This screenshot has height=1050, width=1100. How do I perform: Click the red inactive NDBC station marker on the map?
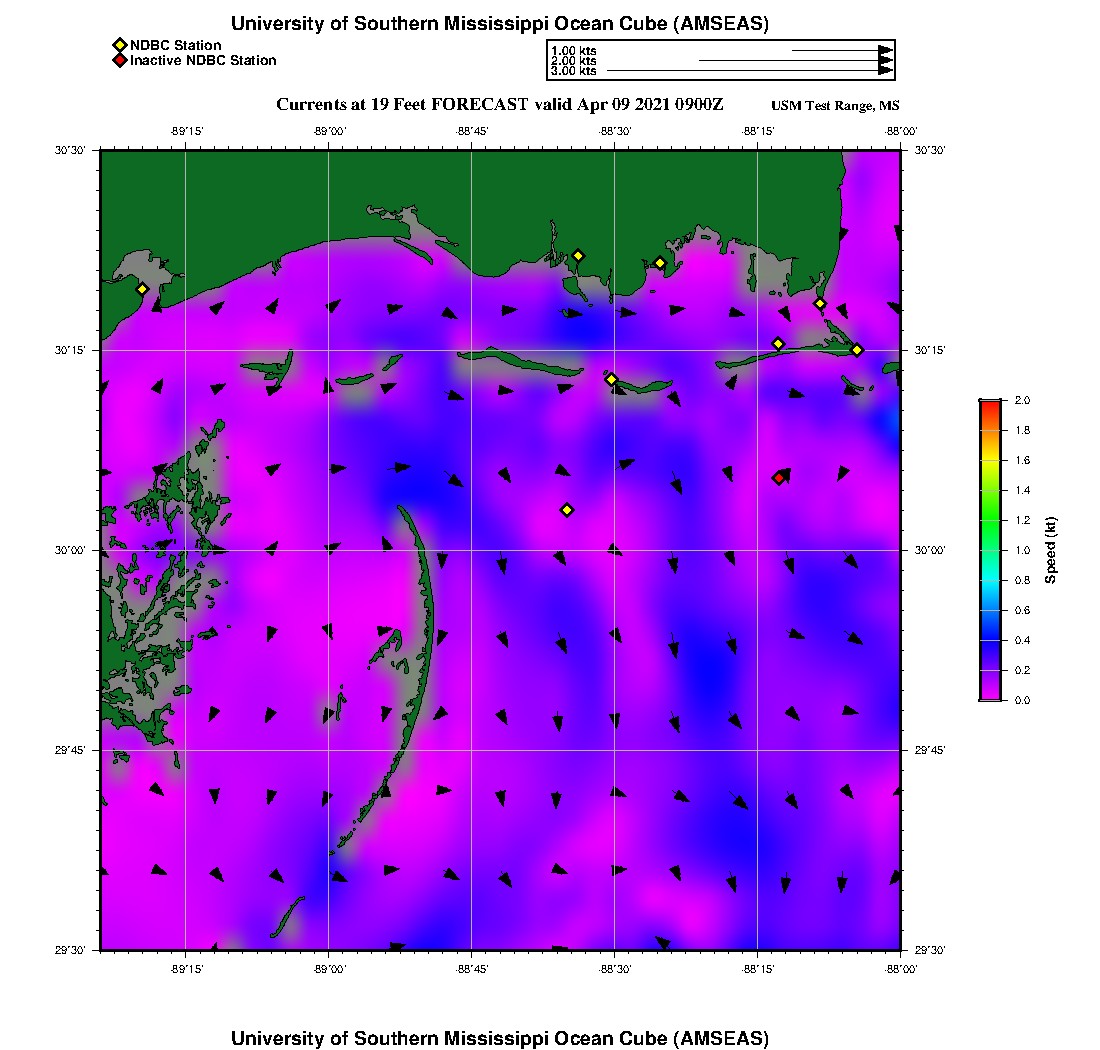click(778, 478)
